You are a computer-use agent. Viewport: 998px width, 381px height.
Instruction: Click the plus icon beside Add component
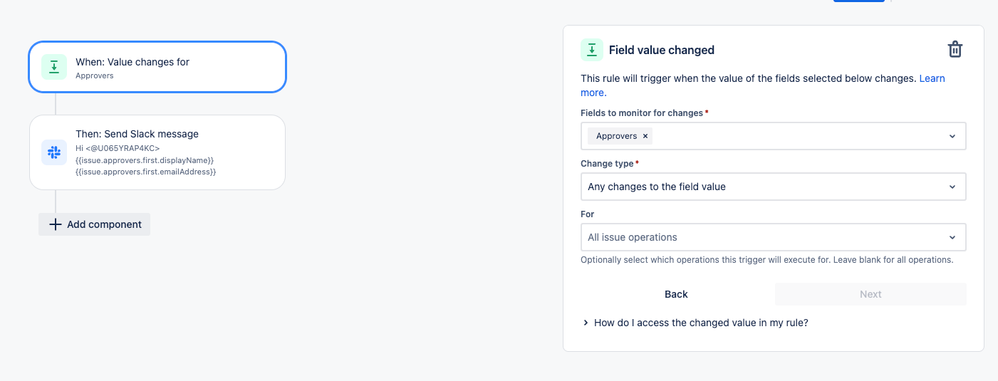point(55,225)
